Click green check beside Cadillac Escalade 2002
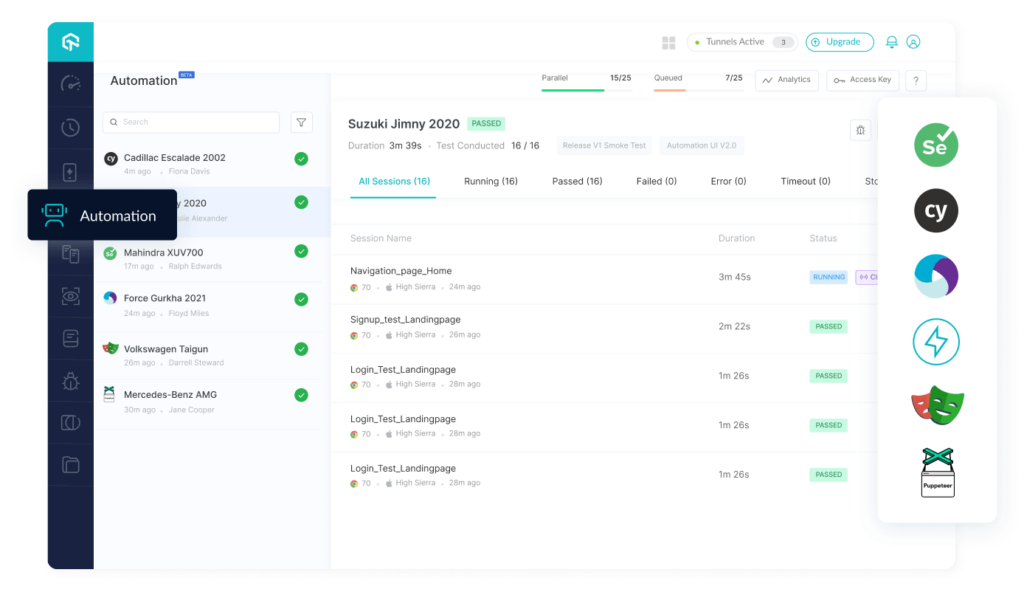Viewport: 1024px width, 592px height. coord(301,159)
